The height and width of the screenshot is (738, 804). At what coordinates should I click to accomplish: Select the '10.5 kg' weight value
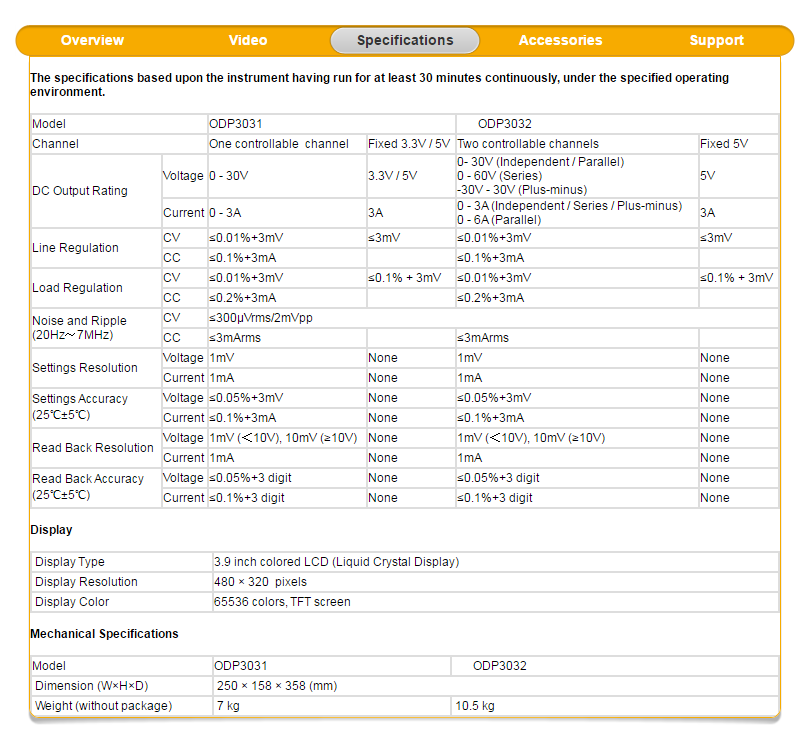[x=475, y=706]
